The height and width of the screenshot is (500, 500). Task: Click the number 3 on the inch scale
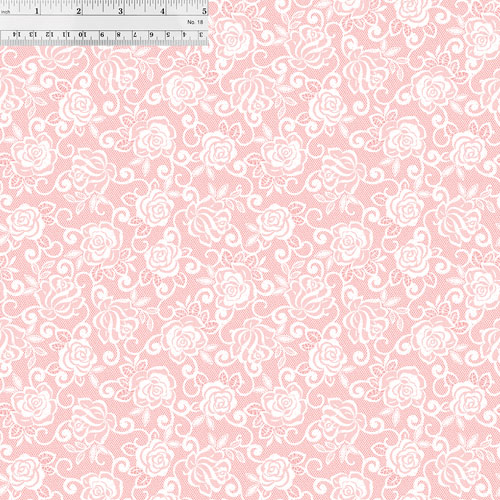[x=120, y=11]
